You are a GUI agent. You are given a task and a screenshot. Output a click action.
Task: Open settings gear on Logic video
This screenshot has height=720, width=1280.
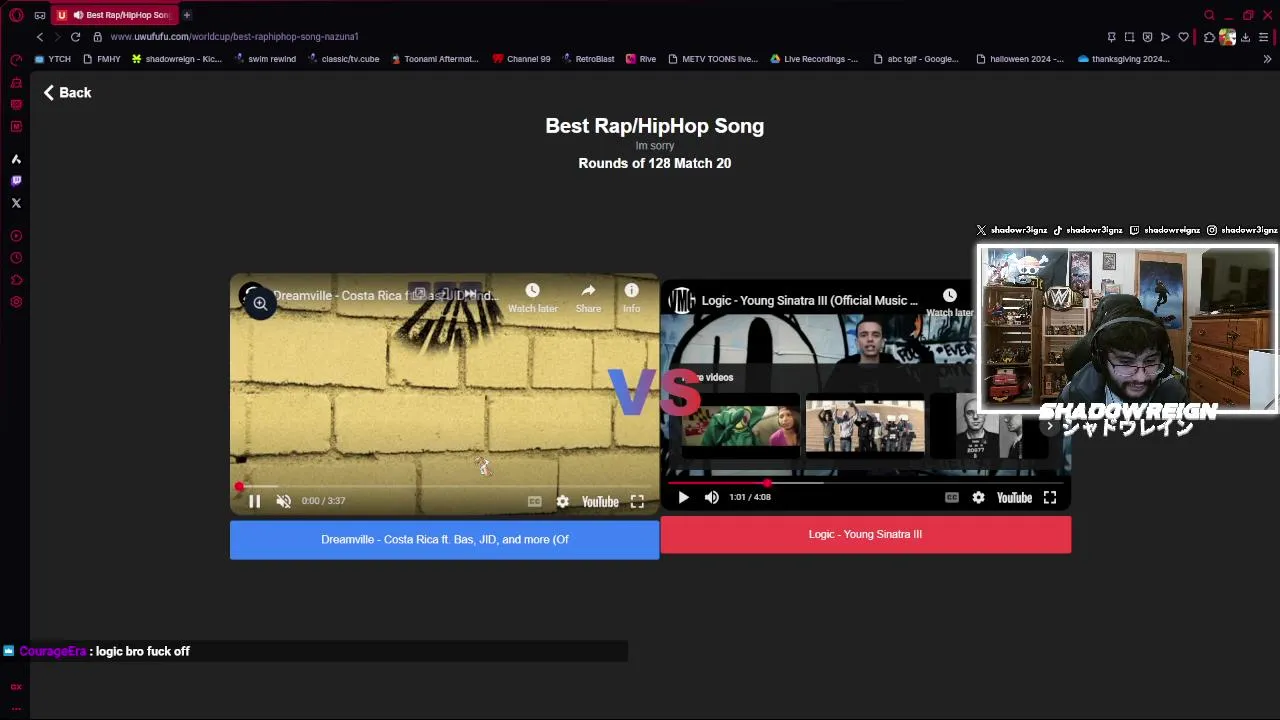(x=978, y=497)
